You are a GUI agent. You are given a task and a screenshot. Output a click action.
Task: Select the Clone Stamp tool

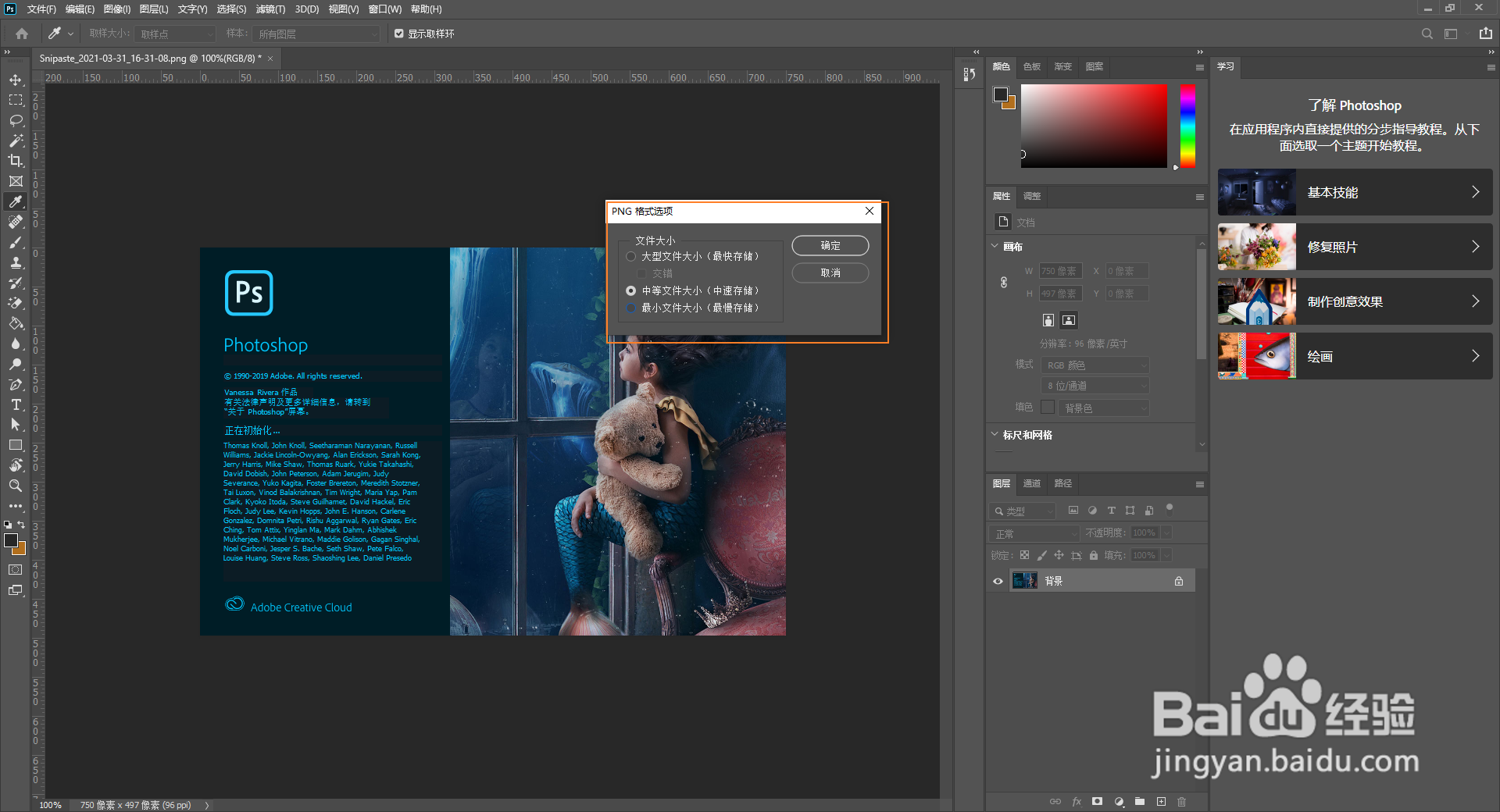(16, 262)
